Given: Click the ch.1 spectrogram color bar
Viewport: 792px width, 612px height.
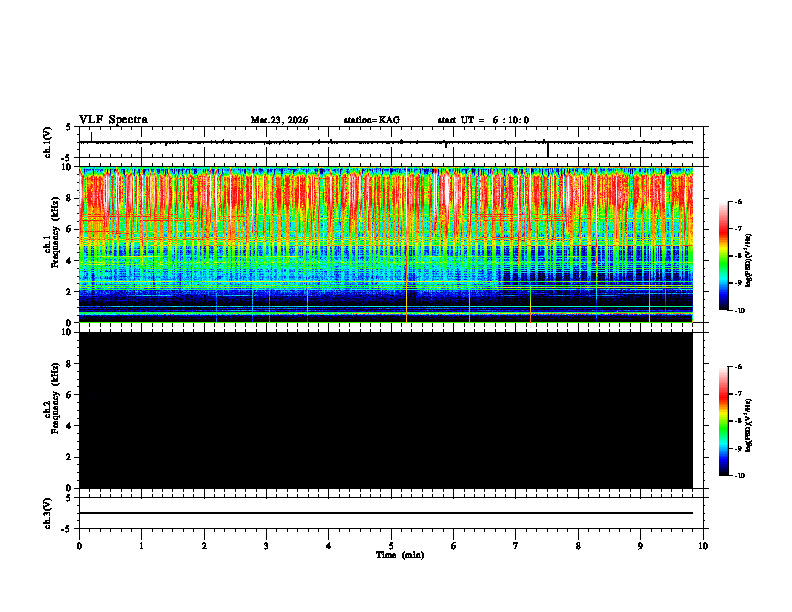Looking at the screenshot, I should (x=724, y=256).
